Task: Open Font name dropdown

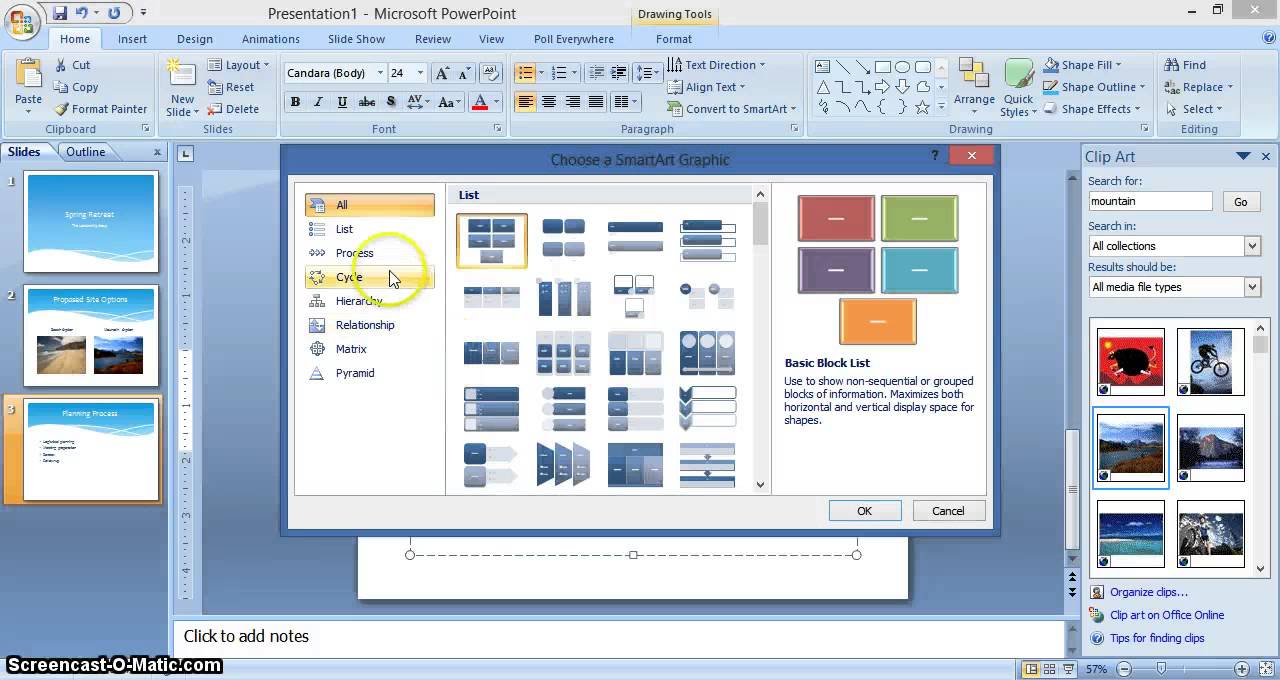Action: (x=380, y=73)
